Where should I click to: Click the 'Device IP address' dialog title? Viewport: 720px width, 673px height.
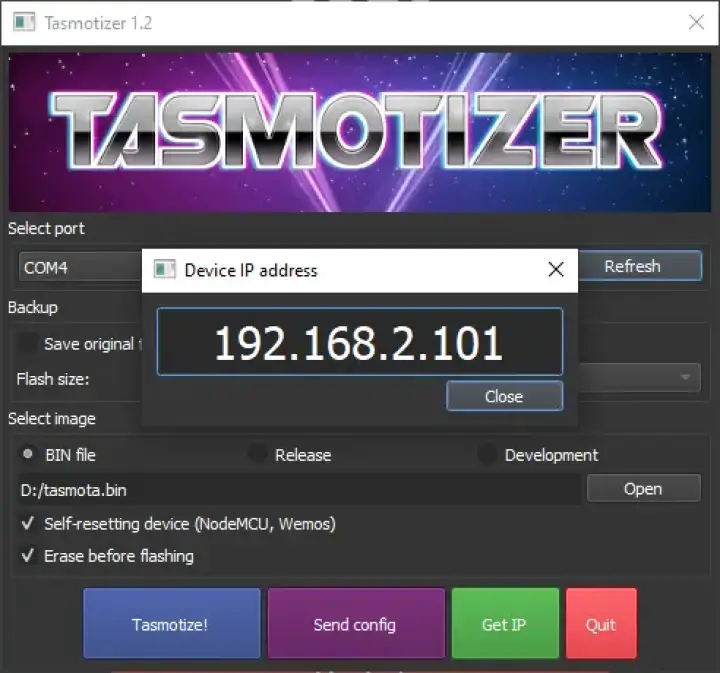[251, 270]
